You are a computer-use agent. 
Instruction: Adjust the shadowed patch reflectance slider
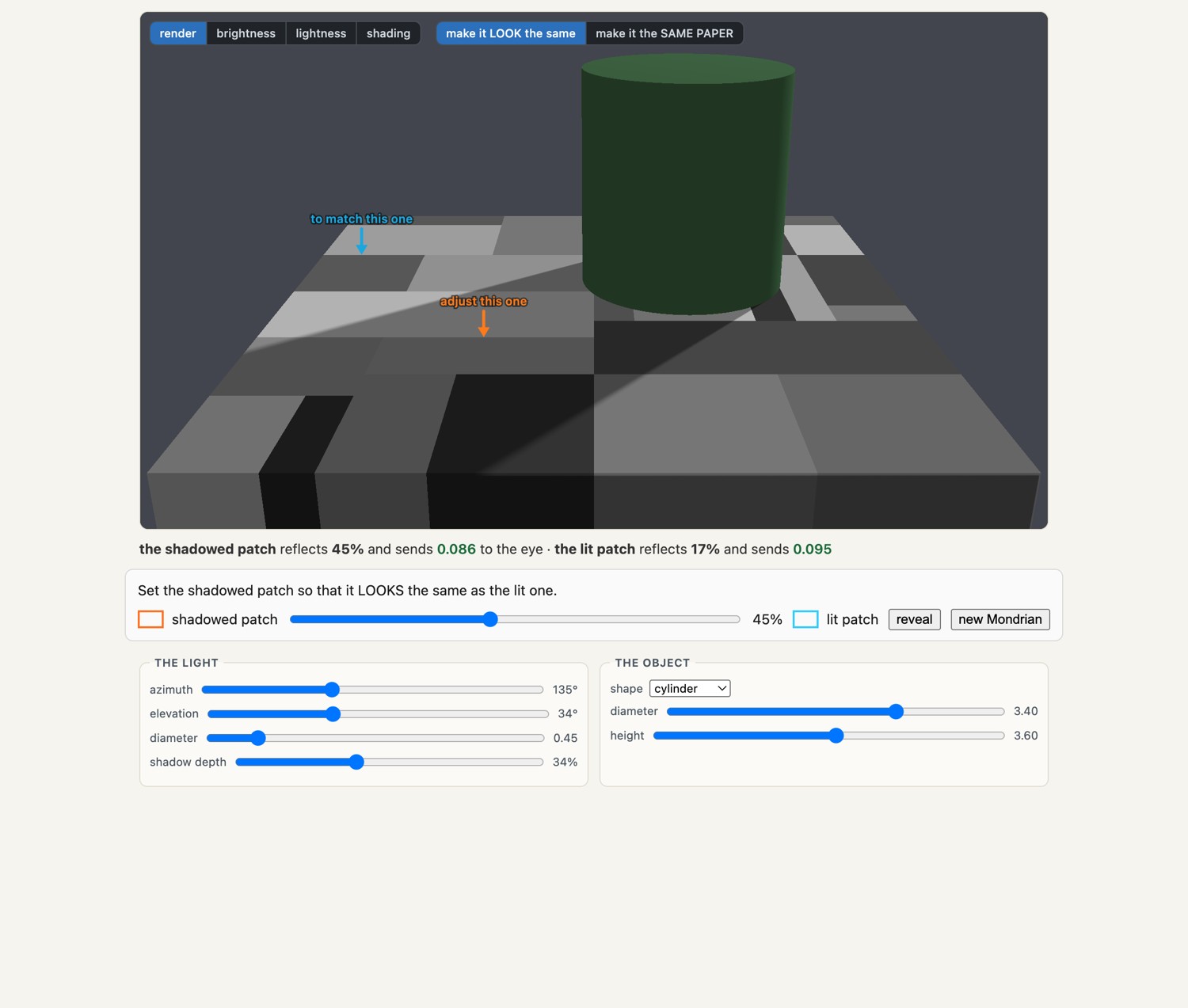pyautogui.click(x=515, y=619)
